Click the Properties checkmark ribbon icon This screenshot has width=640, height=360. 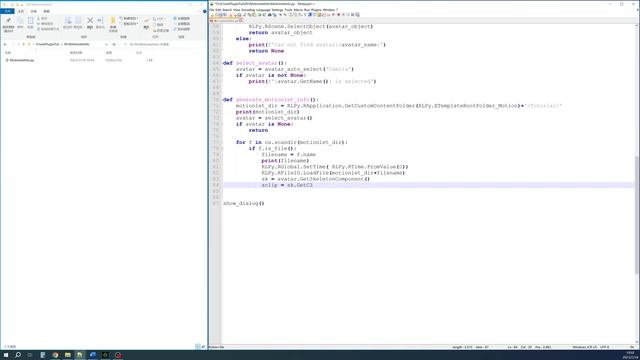click(x=147, y=23)
